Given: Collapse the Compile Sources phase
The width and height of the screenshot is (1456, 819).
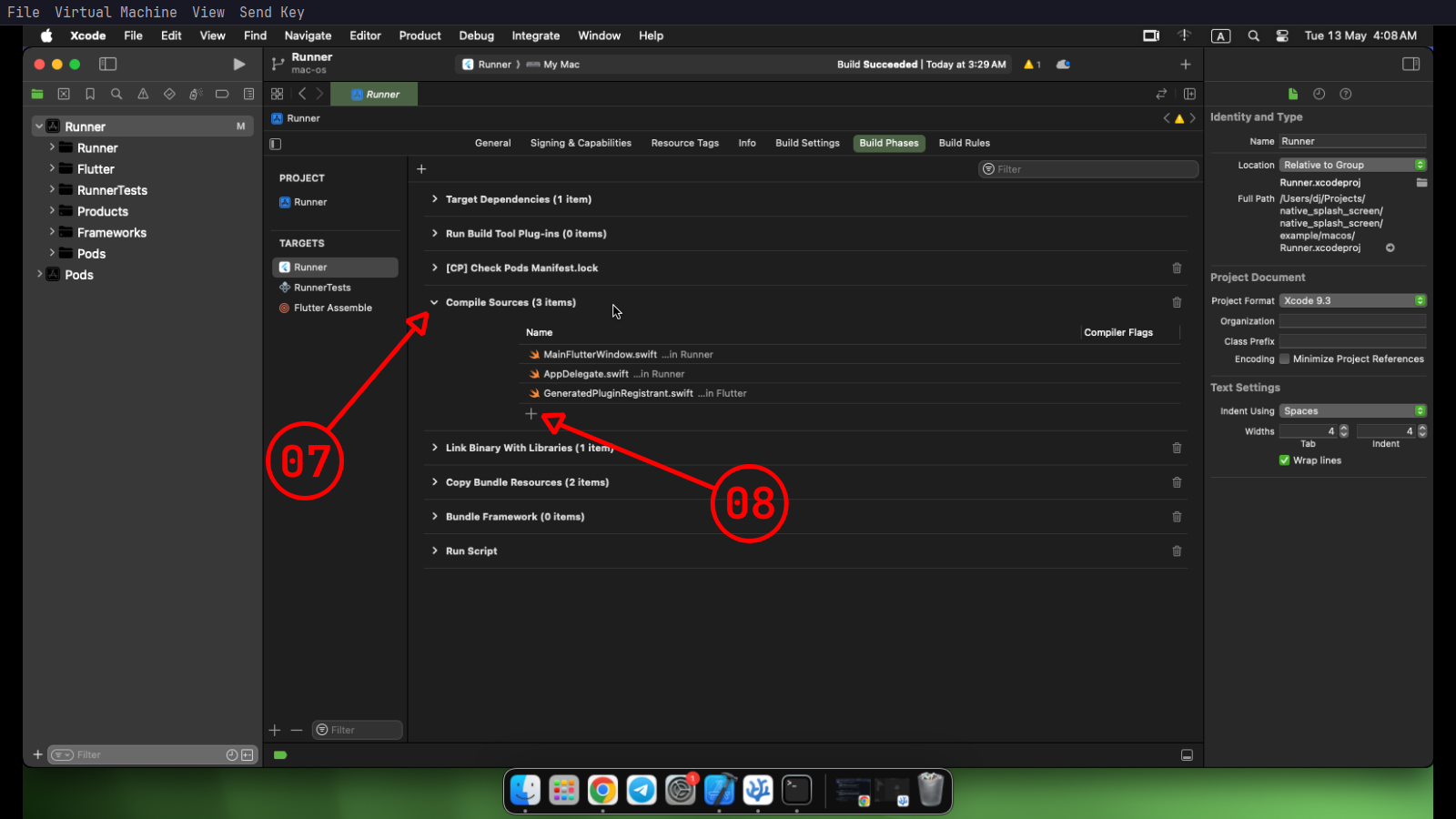Looking at the screenshot, I should click(434, 302).
